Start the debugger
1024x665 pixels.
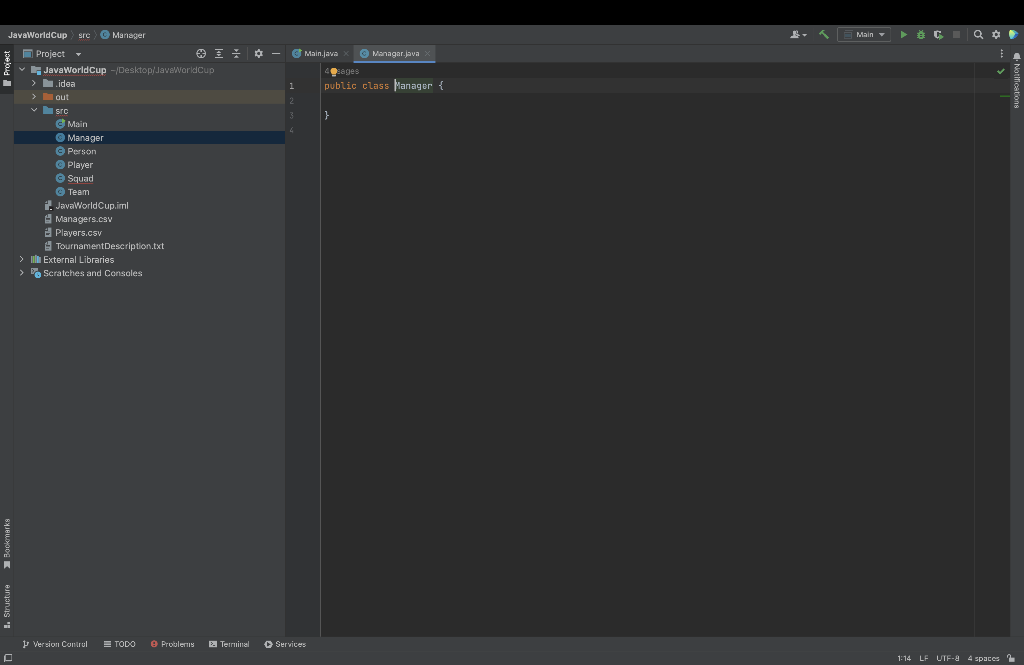point(920,33)
